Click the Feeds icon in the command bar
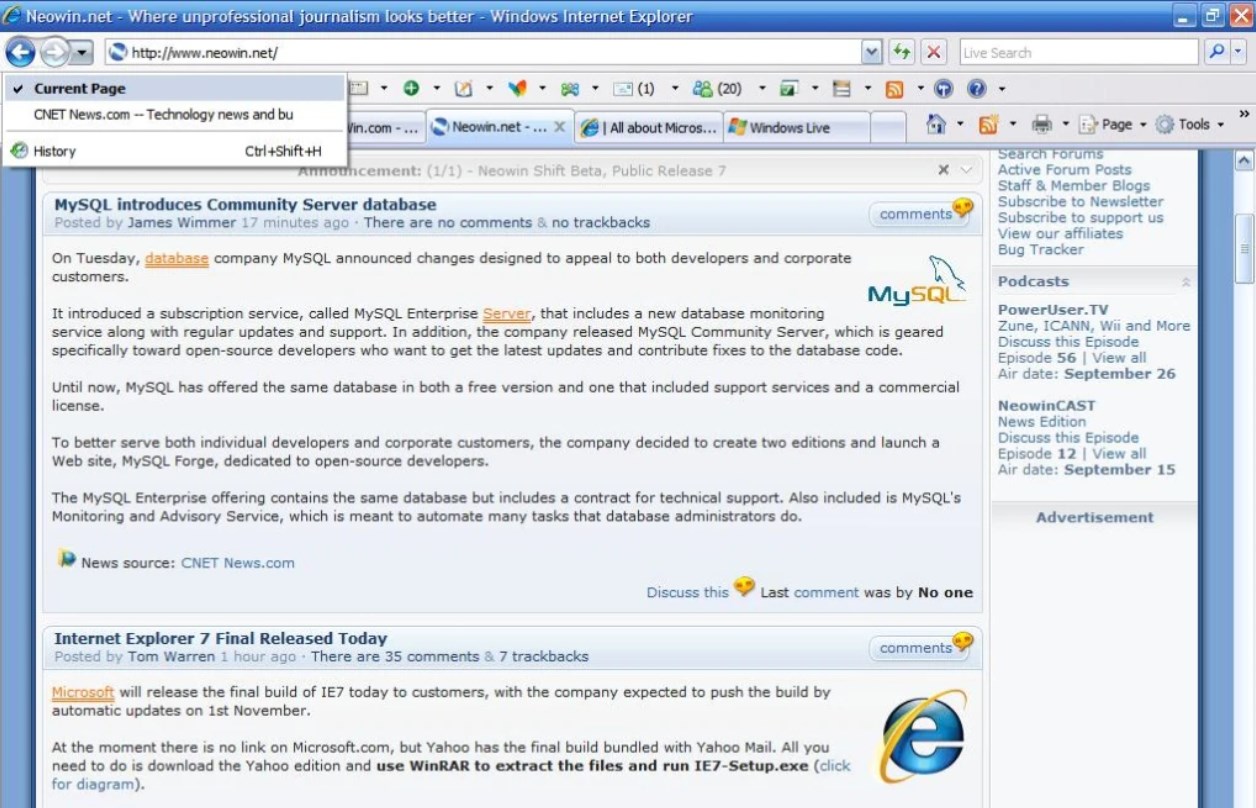The height and width of the screenshot is (808, 1256). [989, 124]
